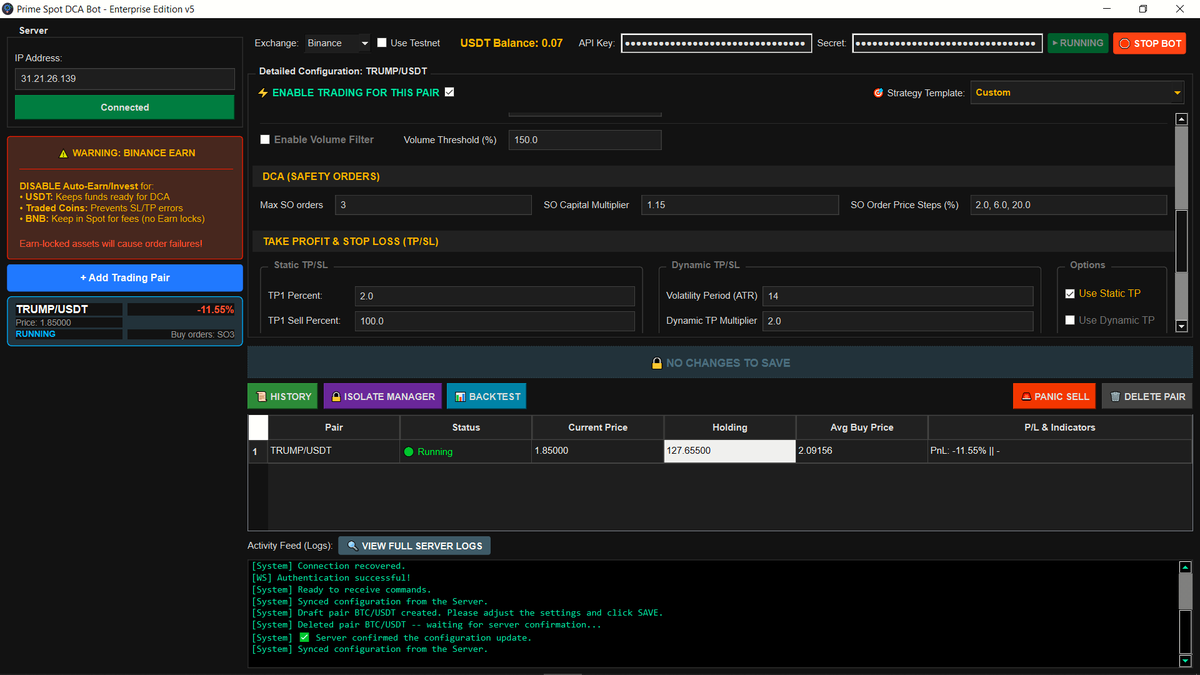Select the TRUMP/USDT pair card in sidebar
The height and width of the screenshot is (675, 1200).
click(125, 321)
